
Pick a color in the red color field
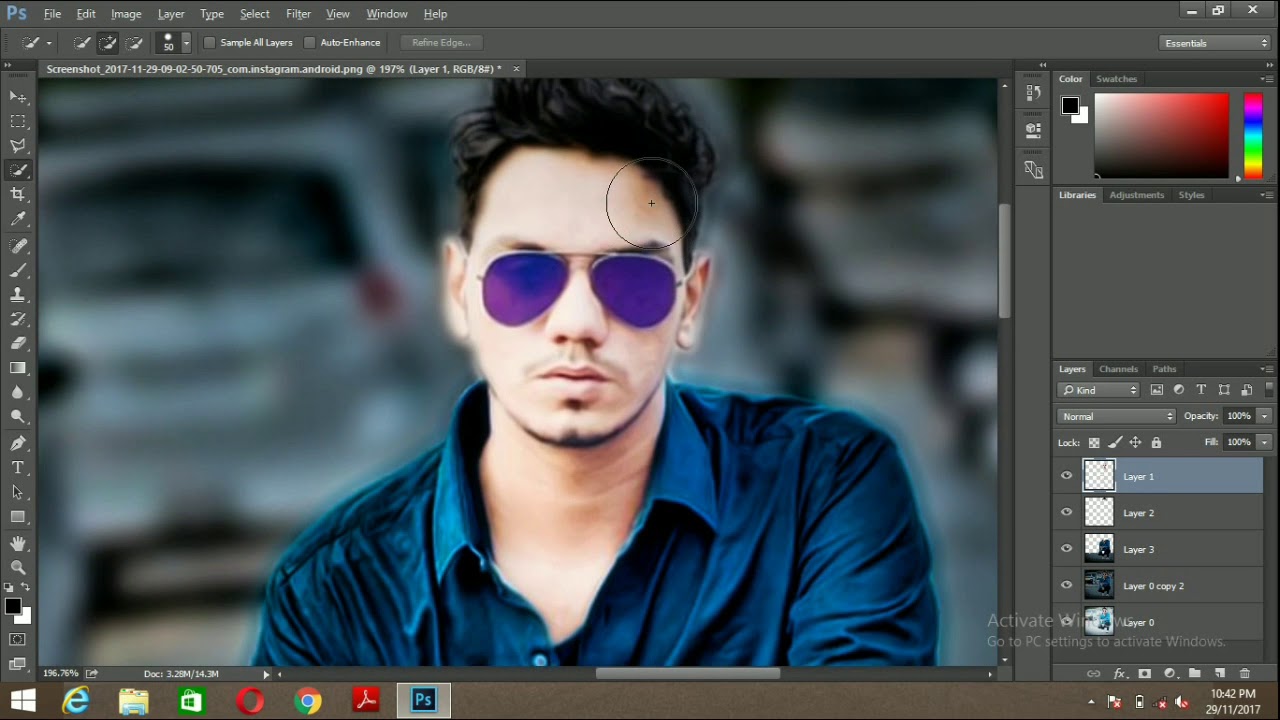coord(1161,136)
